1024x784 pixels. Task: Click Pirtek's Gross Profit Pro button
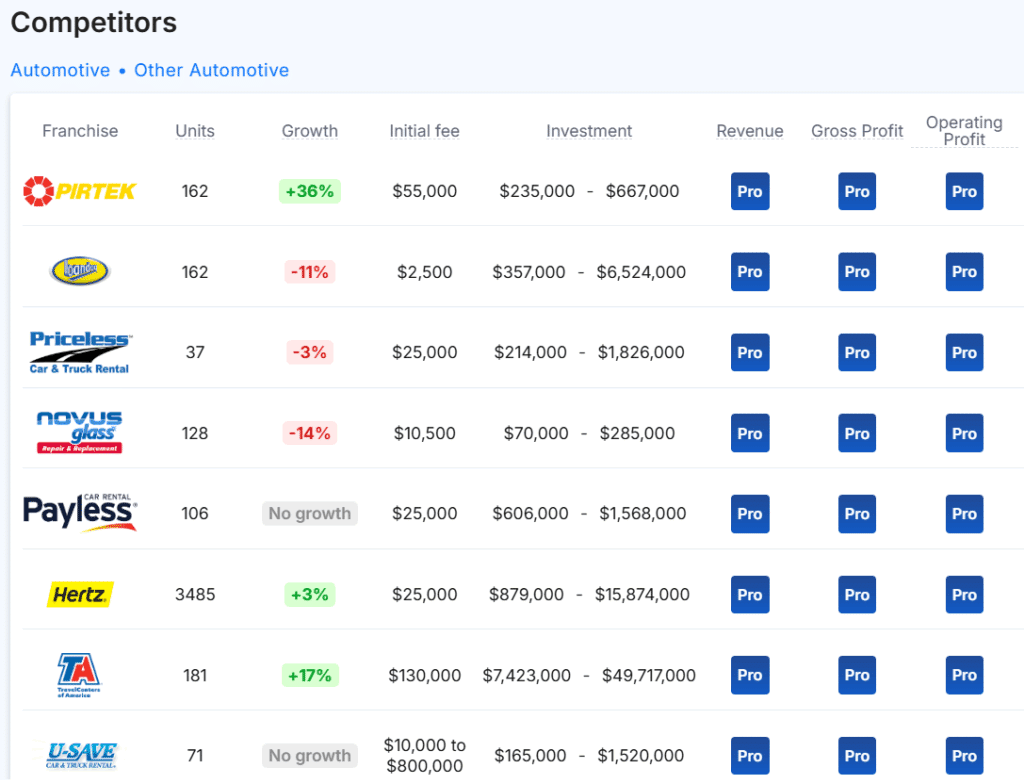(857, 191)
